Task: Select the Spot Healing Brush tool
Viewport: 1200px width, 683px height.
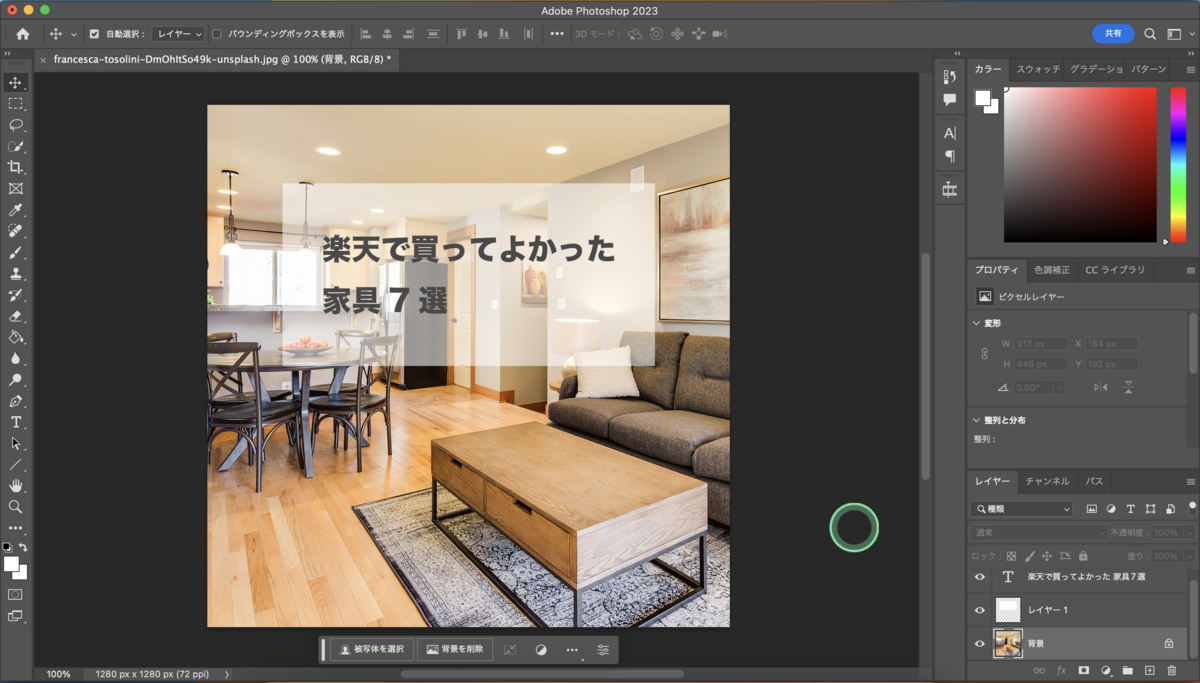Action: (15, 231)
